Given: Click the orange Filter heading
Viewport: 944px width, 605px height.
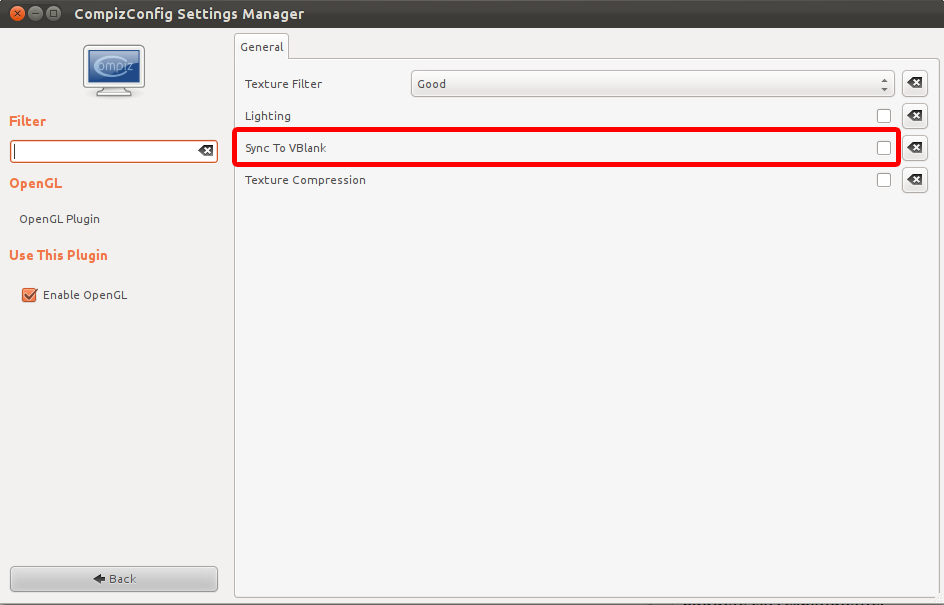Looking at the screenshot, I should pyautogui.click(x=28, y=121).
